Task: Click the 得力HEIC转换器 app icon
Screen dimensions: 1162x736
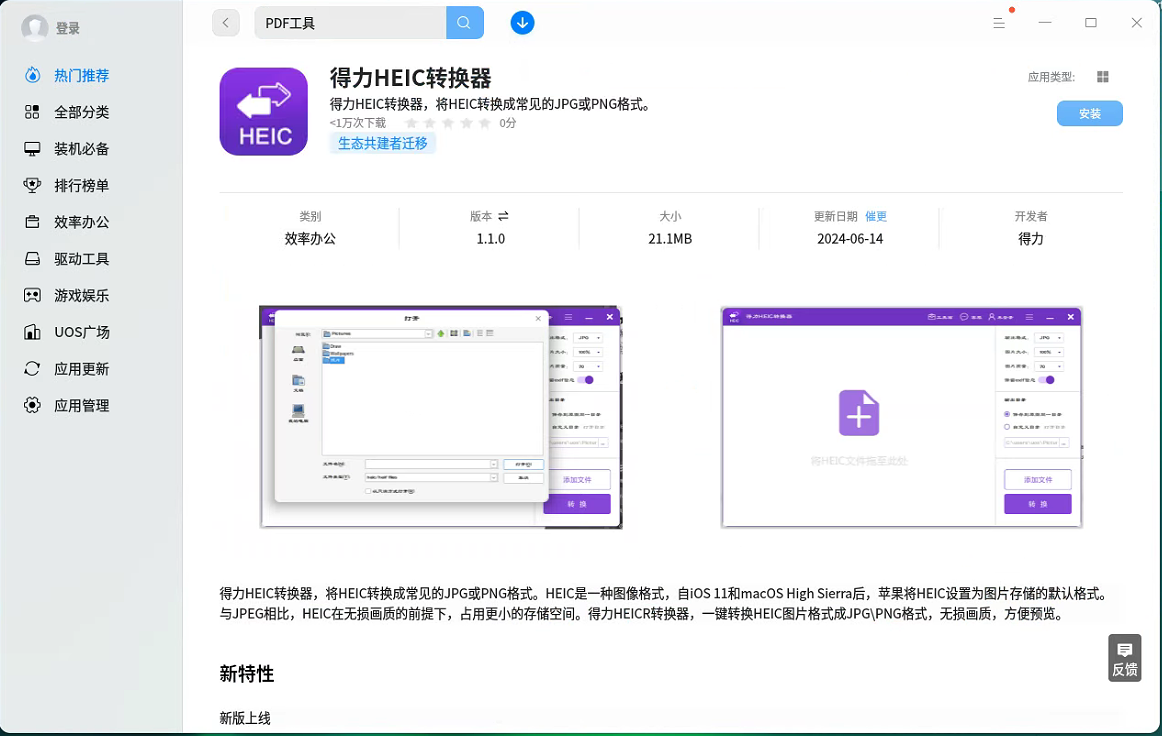Action: point(264,112)
